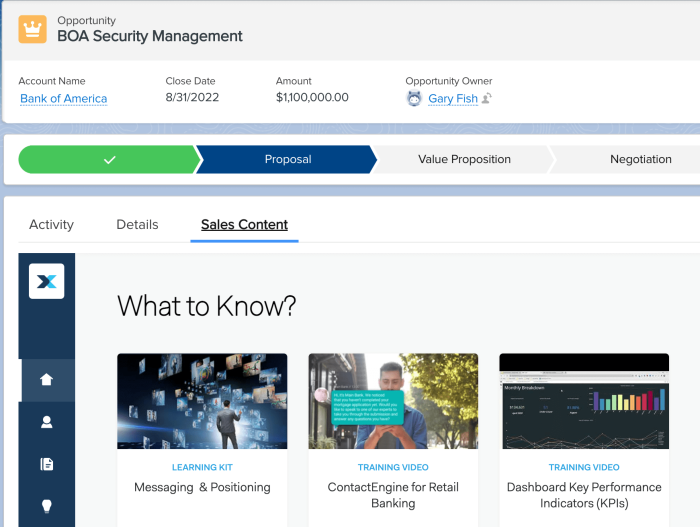Select the Value Proposition stage
This screenshot has width=700, height=527.
point(464,159)
